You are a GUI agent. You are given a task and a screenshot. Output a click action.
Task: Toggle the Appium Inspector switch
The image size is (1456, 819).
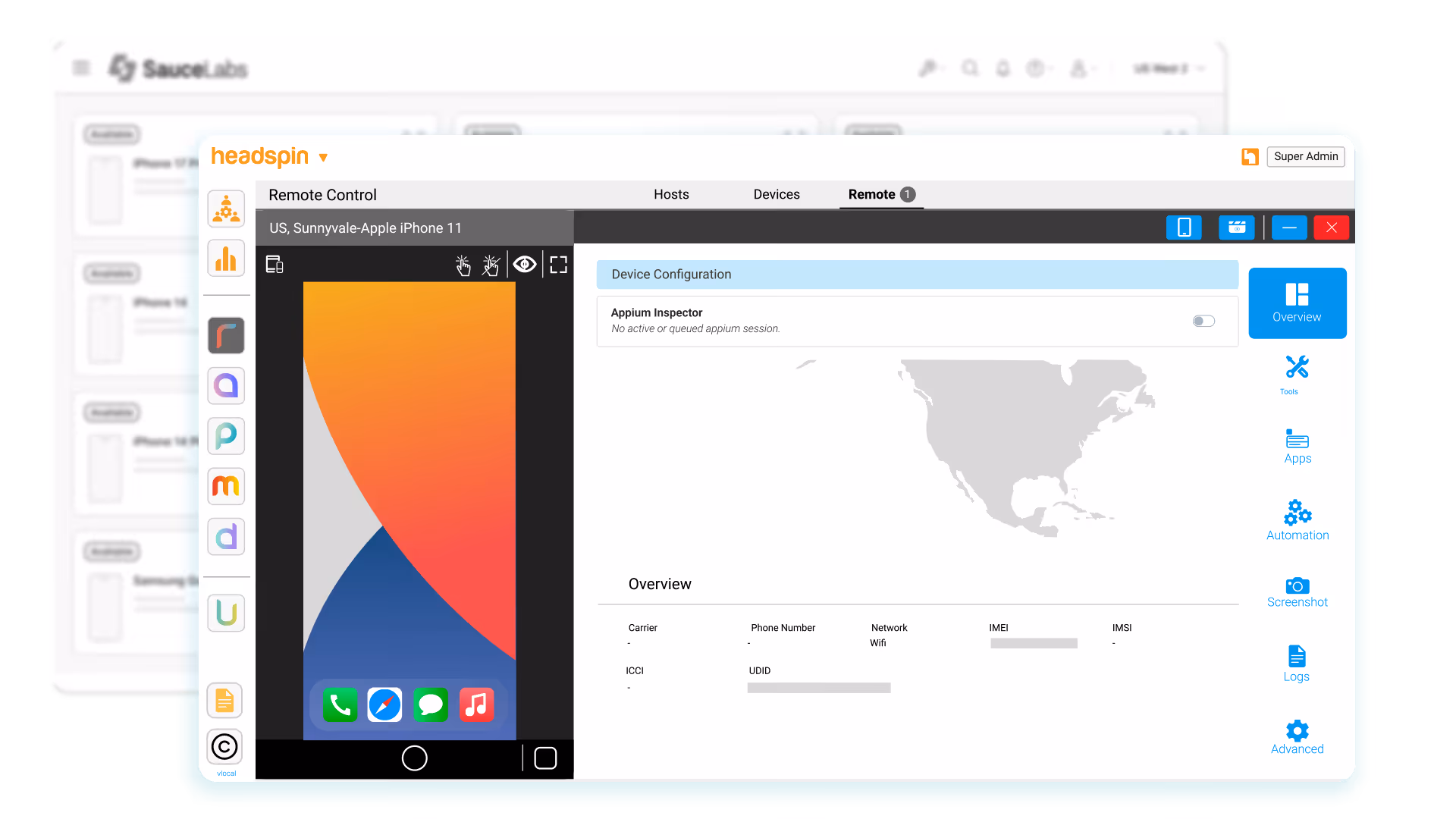coord(1203,321)
